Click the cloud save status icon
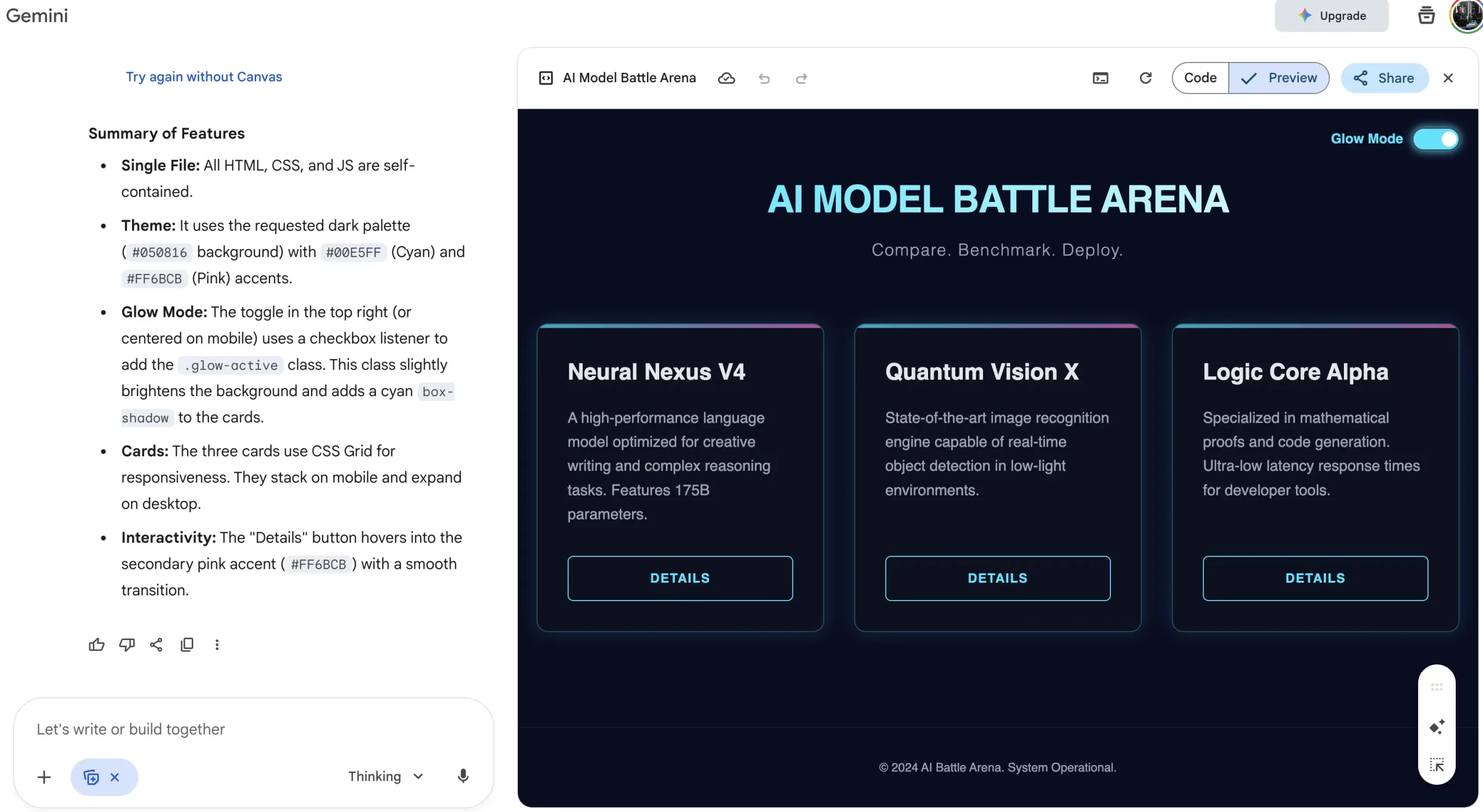Image resolution: width=1483 pixels, height=812 pixels. [x=726, y=78]
